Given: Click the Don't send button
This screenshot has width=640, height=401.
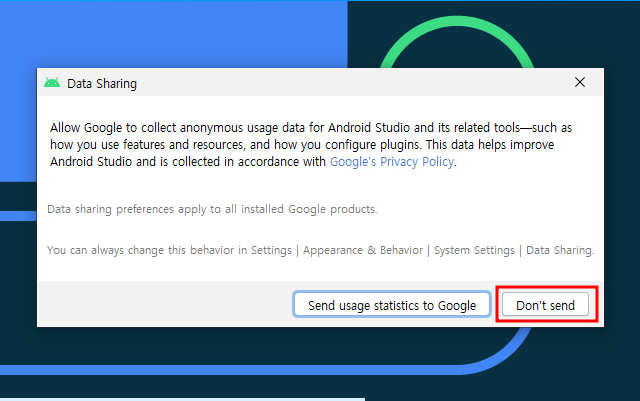Looking at the screenshot, I should 545,305.
